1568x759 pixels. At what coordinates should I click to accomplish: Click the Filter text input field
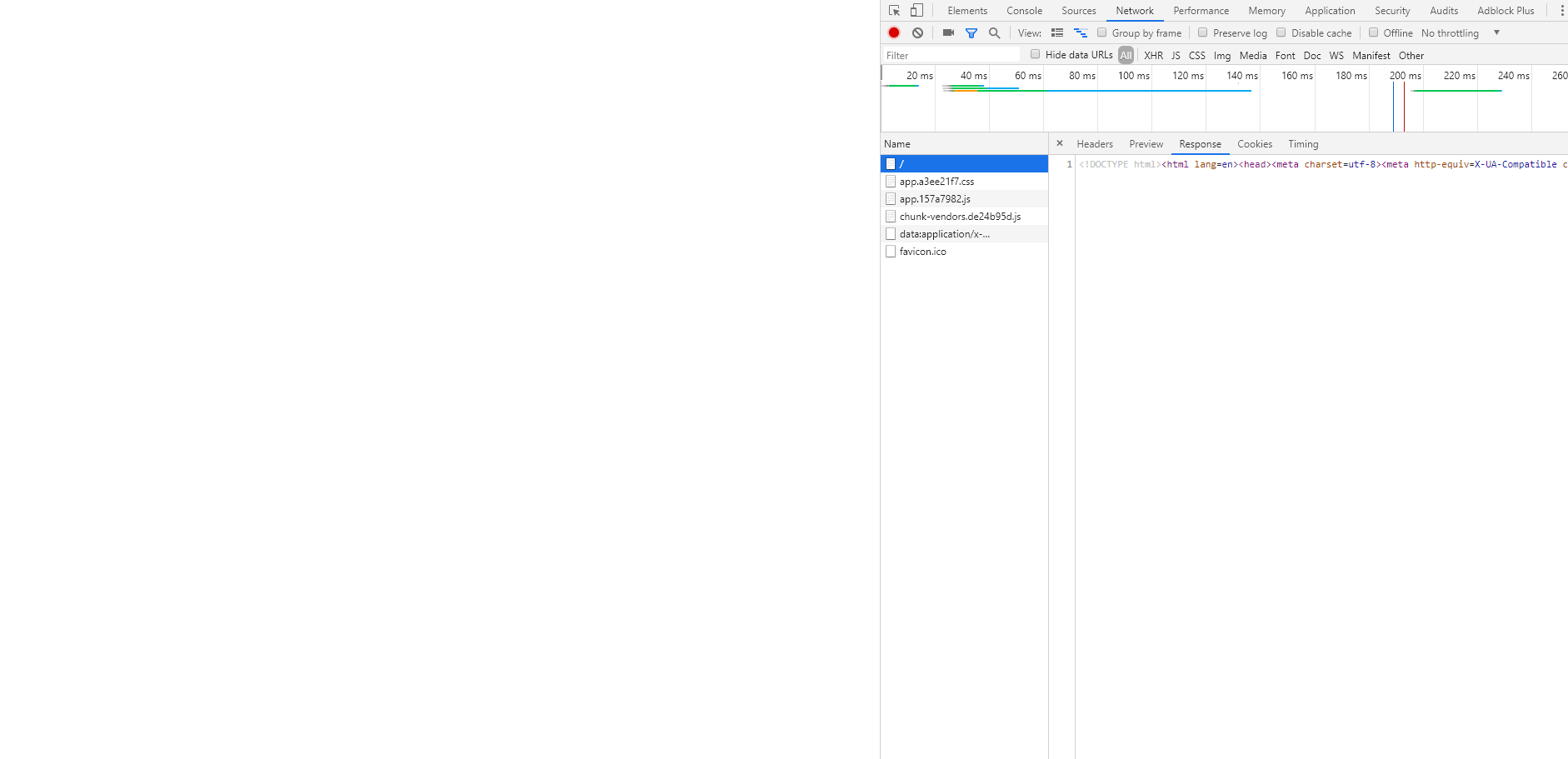click(x=950, y=56)
